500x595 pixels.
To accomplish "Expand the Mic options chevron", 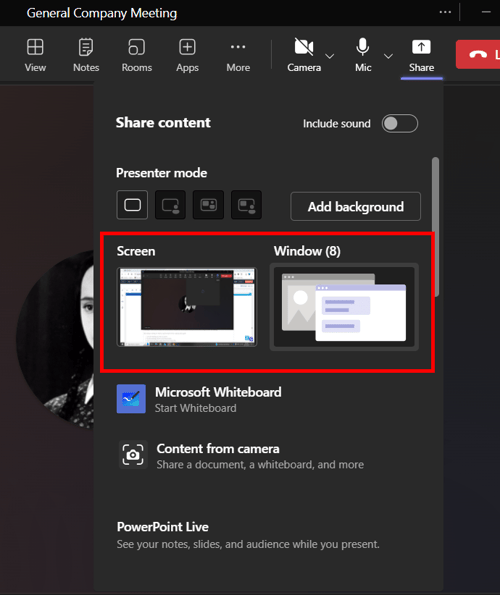I will point(388,56).
